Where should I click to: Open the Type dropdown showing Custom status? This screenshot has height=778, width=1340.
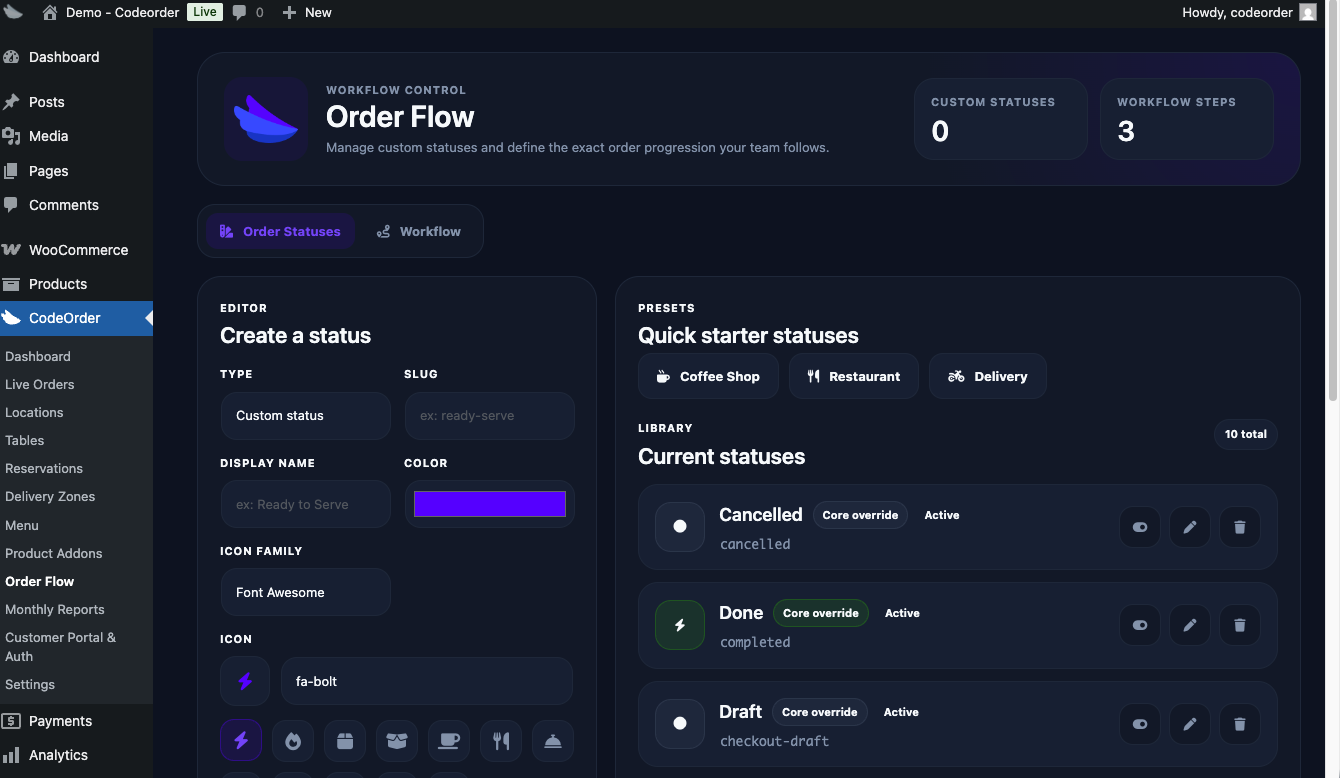click(x=305, y=415)
